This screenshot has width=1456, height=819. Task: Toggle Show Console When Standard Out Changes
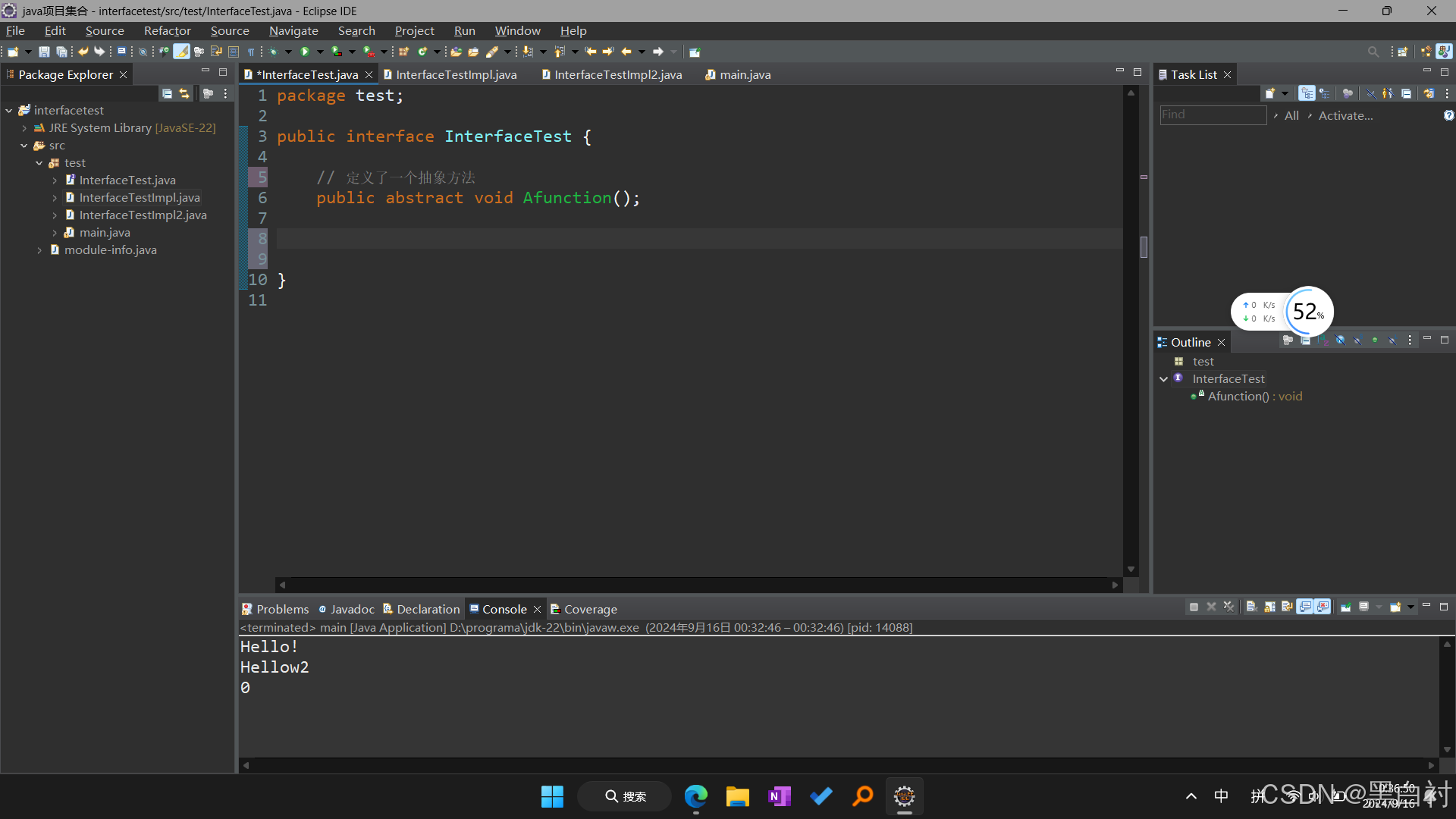(x=1305, y=607)
